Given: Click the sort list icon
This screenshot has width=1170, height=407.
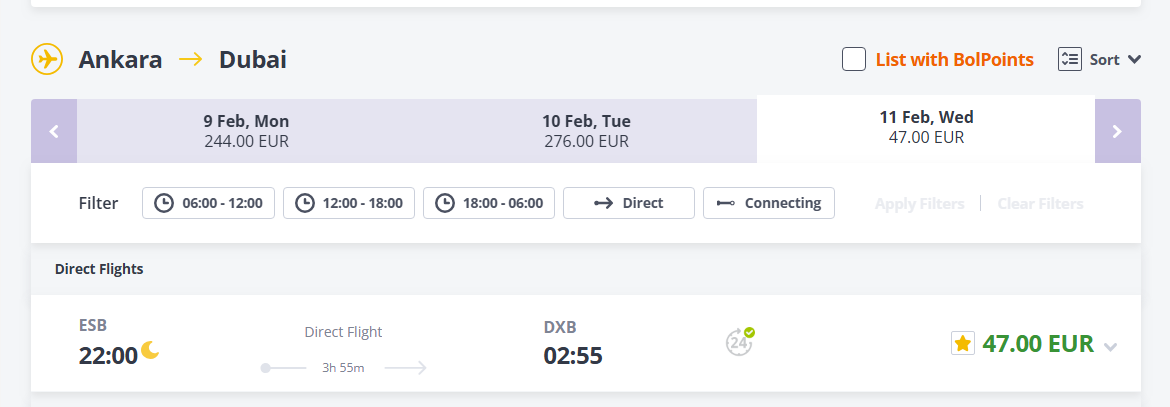Looking at the screenshot, I should point(1069,59).
